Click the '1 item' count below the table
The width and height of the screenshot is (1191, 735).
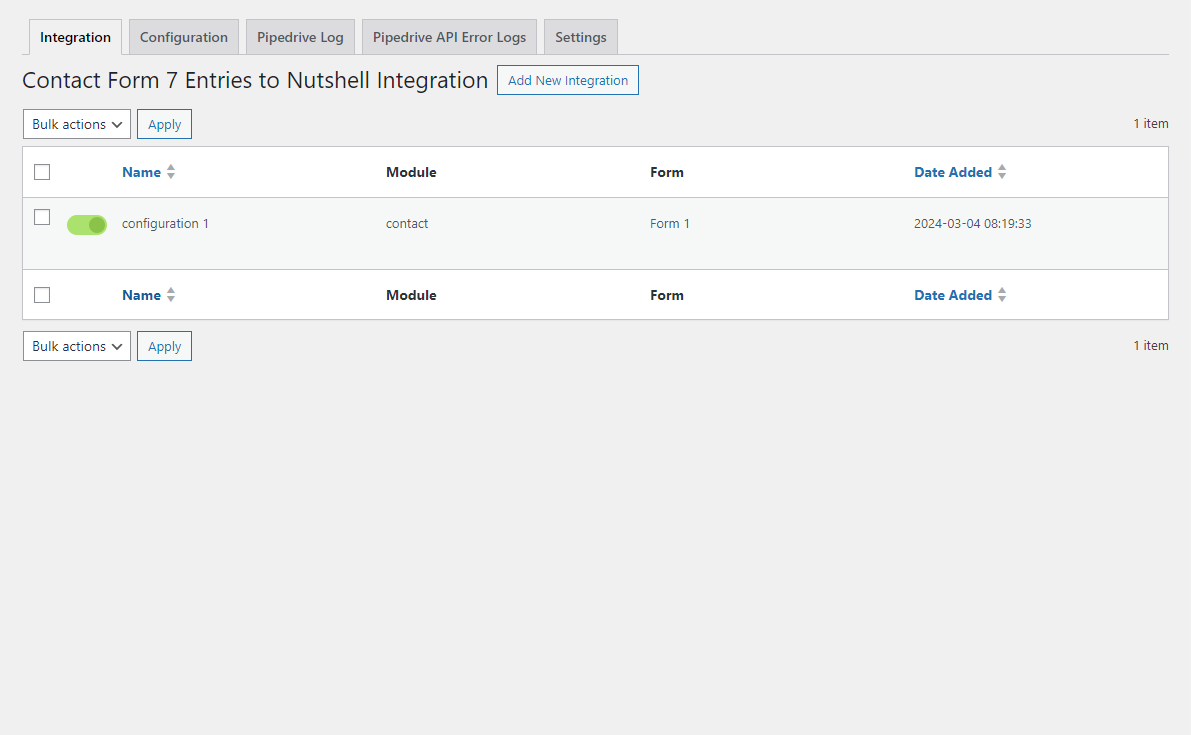[x=1151, y=345]
